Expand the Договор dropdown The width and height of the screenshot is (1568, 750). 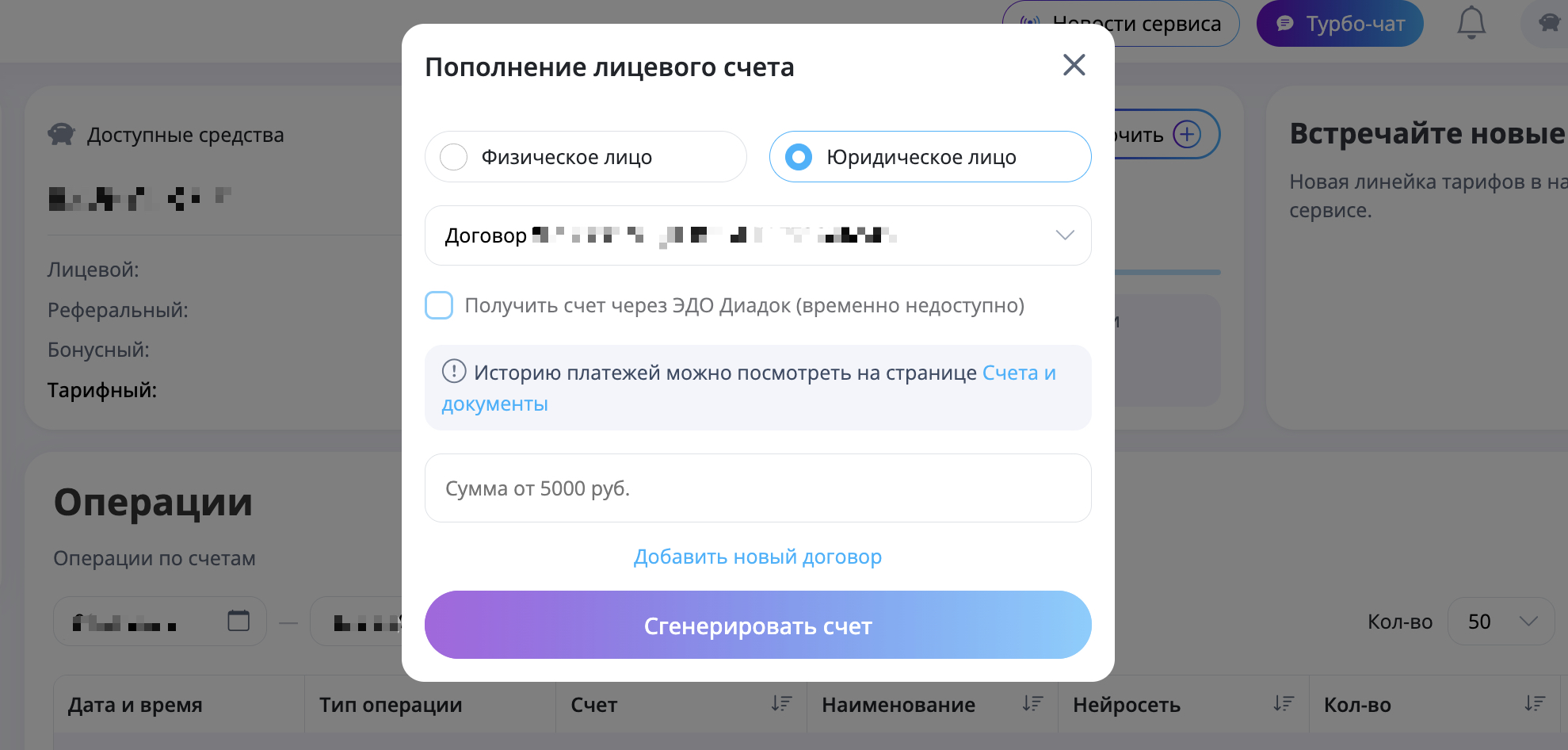(x=1066, y=235)
